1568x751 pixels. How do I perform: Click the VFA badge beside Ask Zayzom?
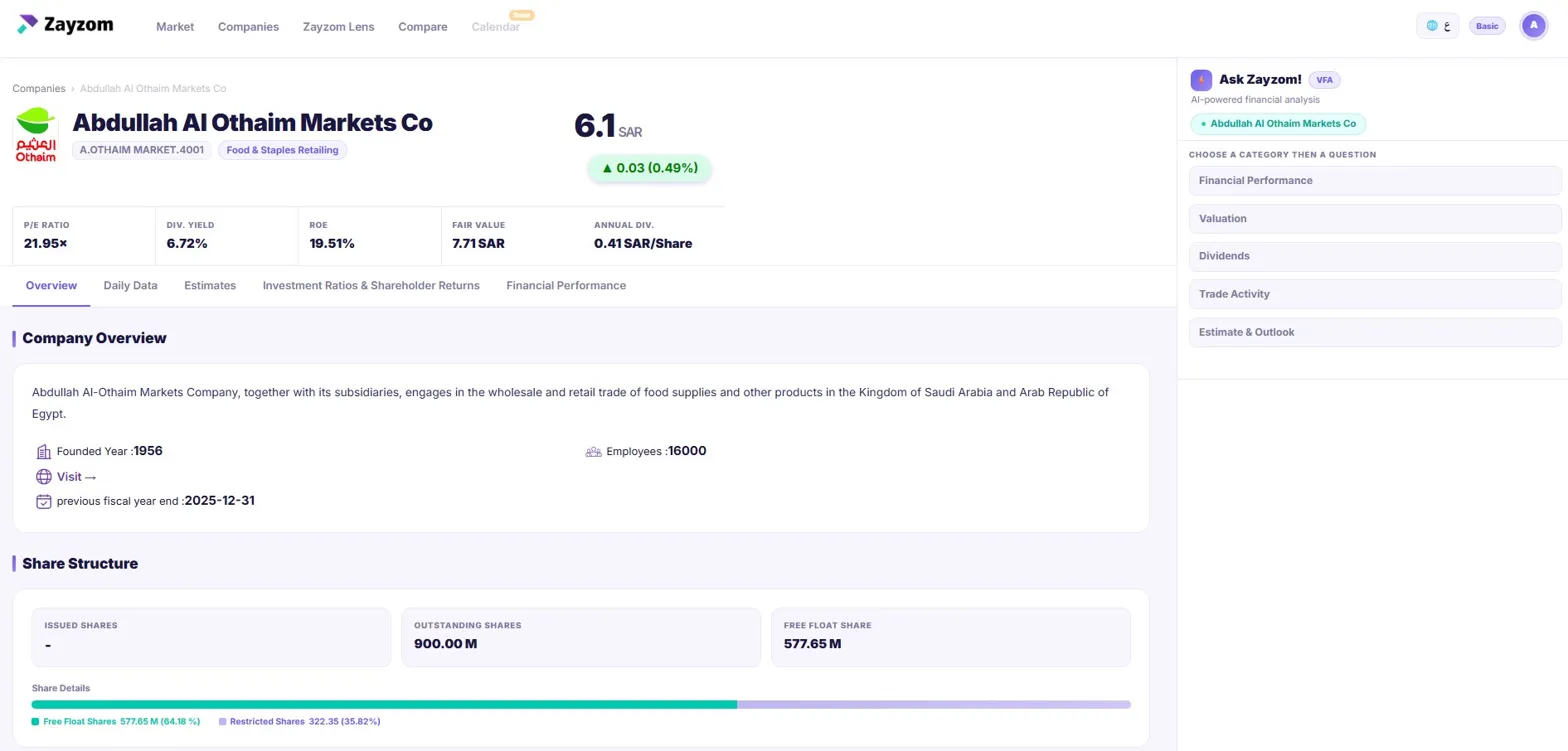(x=1324, y=80)
